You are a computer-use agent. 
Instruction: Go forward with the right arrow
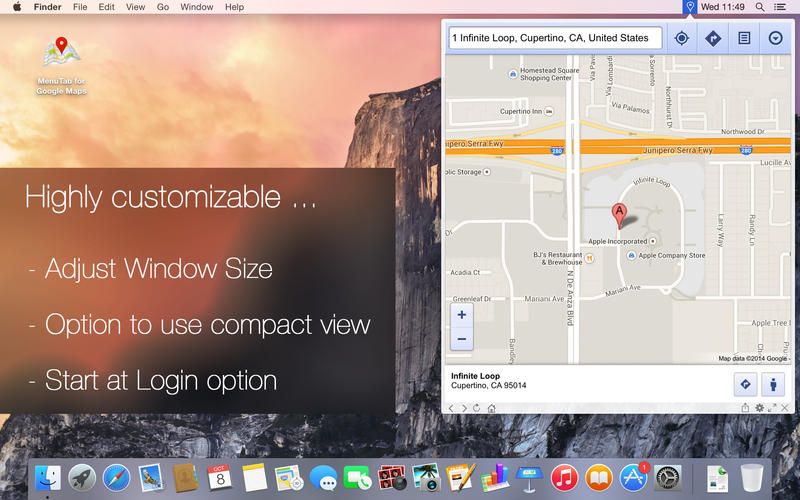pos(464,408)
